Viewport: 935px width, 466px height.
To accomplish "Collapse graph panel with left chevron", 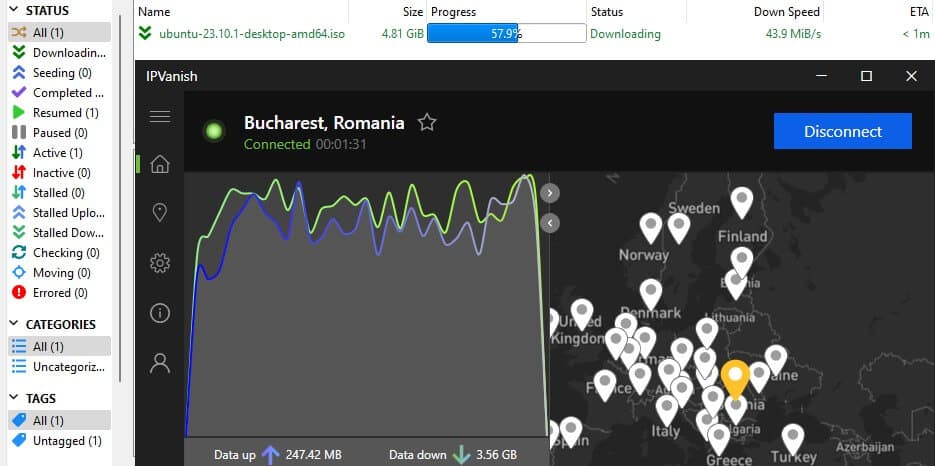I will tap(550, 223).
